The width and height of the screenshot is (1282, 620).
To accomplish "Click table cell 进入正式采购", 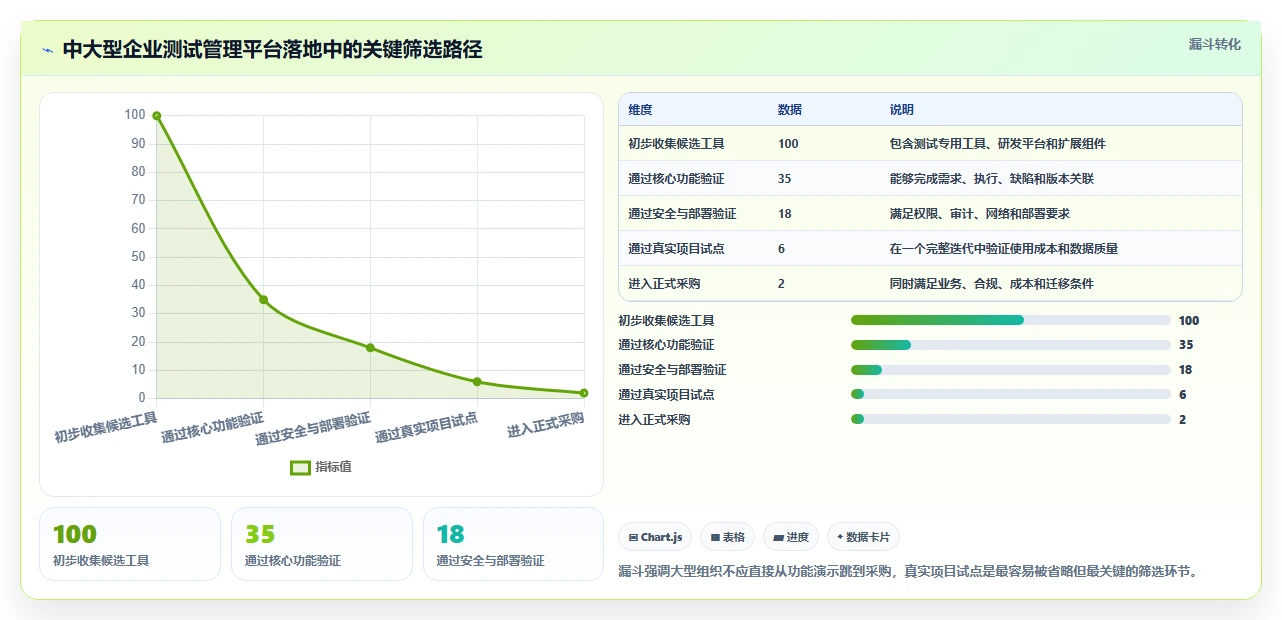I will pos(664,284).
